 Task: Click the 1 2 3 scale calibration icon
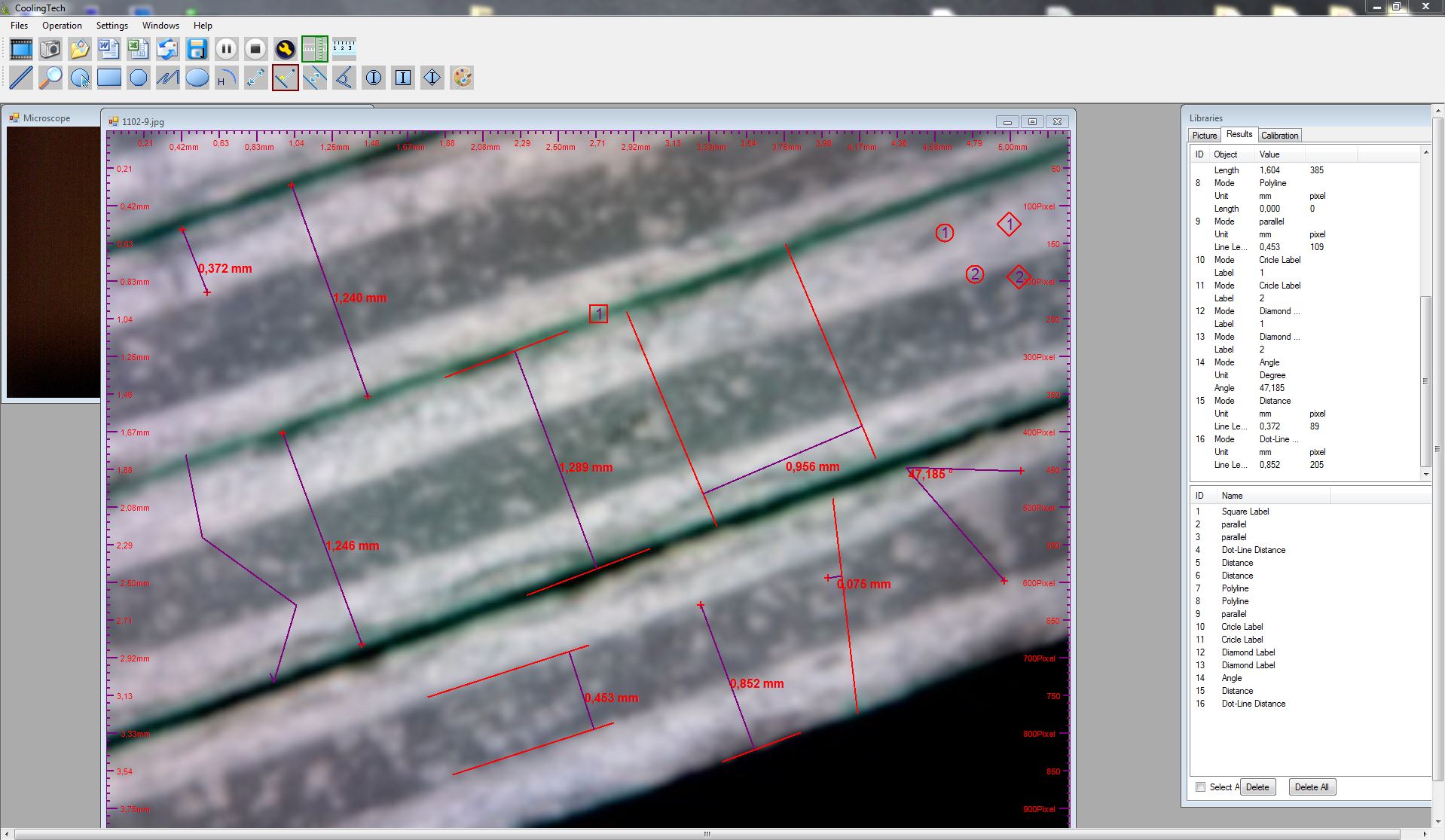point(344,50)
